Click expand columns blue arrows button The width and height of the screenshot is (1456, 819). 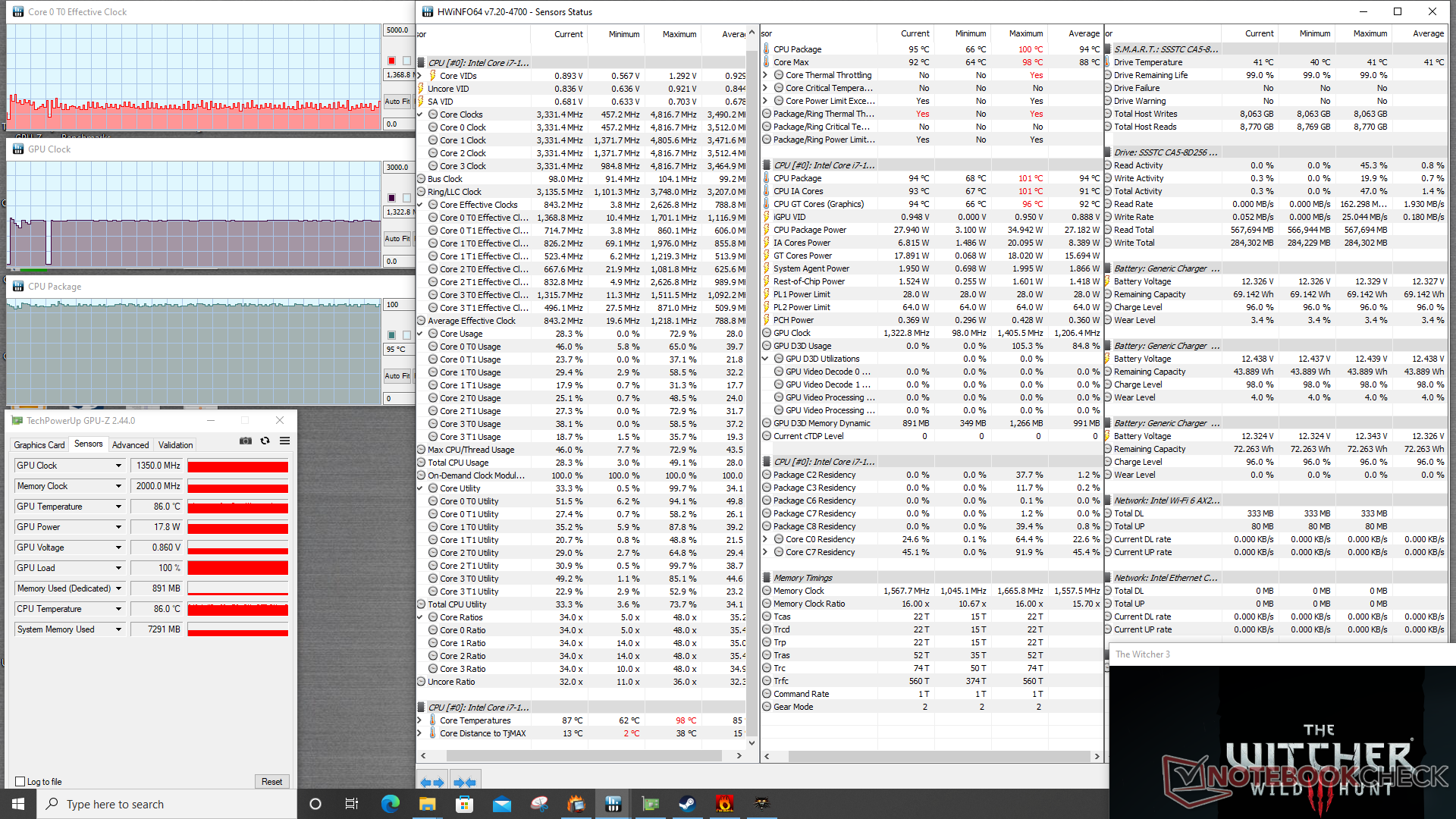pyautogui.click(x=431, y=782)
